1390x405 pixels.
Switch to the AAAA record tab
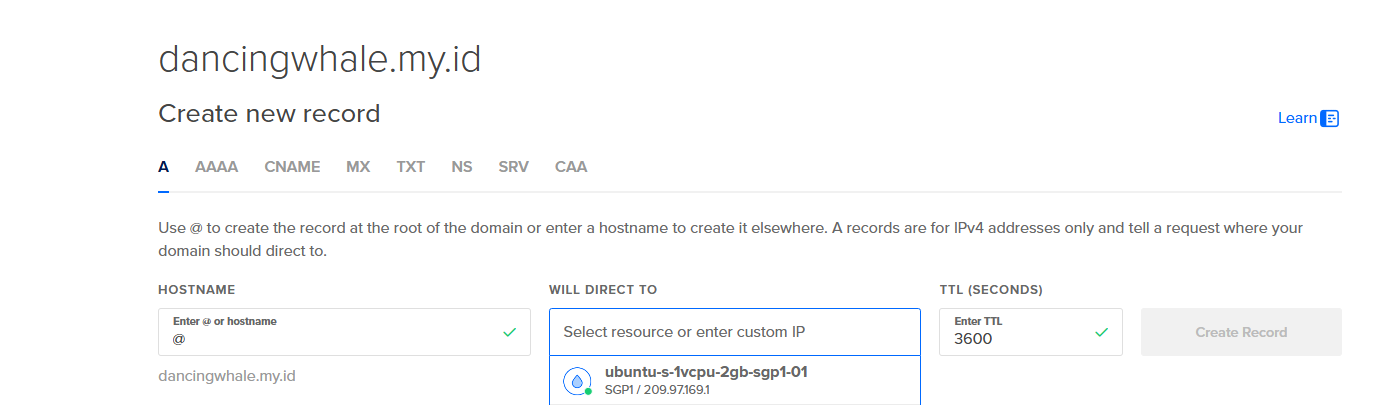point(216,167)
